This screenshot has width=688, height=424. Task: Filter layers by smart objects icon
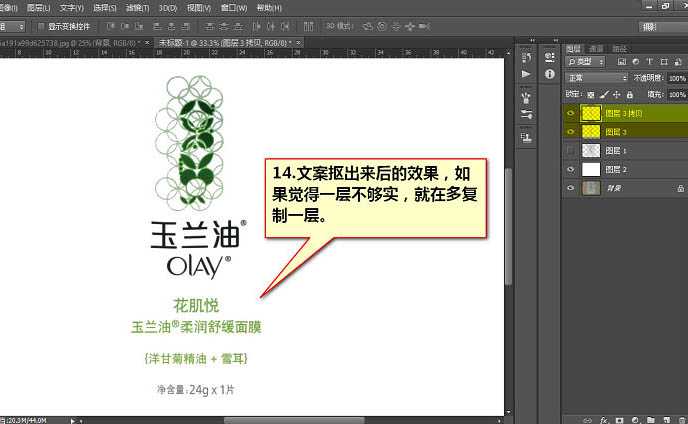pyautogui.click(x=678, y=62)
